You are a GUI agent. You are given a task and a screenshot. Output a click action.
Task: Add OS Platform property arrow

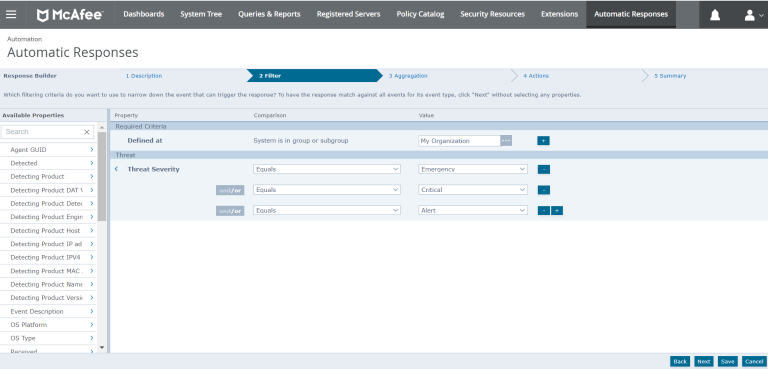[92, 325]
